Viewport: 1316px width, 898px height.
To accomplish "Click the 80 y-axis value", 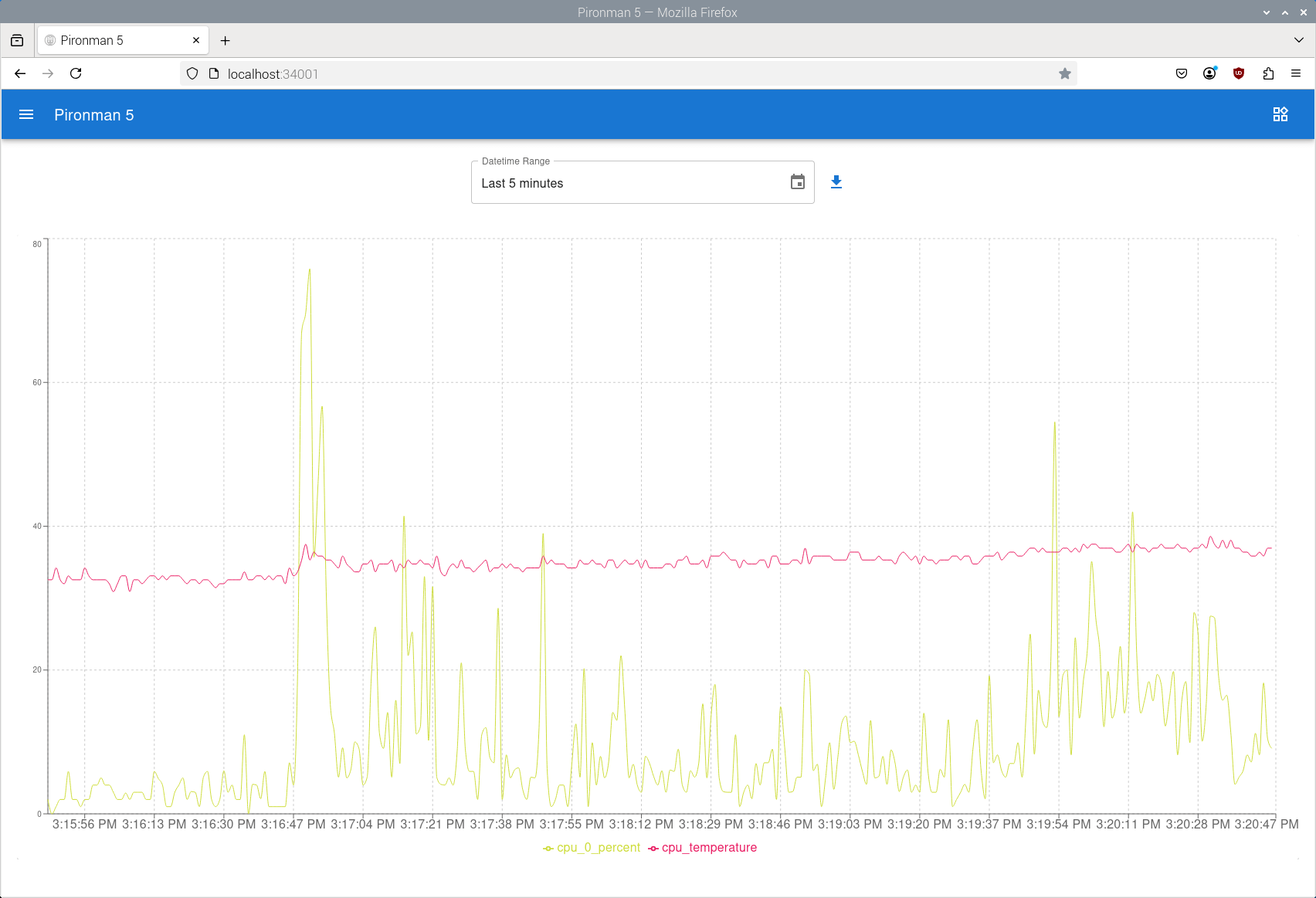I will coord(37,244).
